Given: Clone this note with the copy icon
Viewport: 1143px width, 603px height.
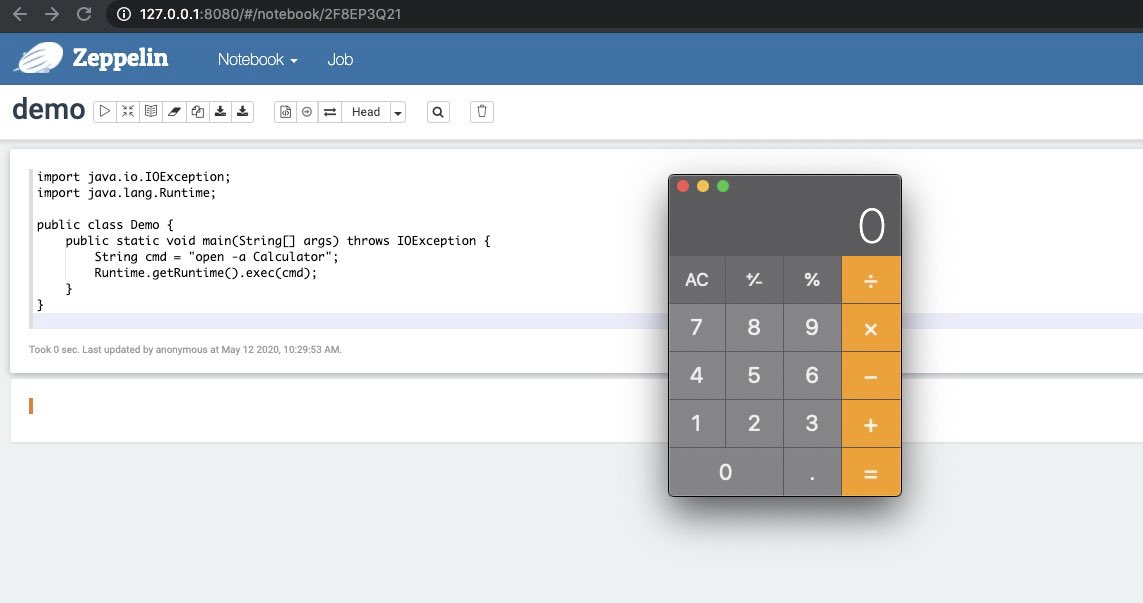Looking at the screenshot, I should pos(198,112).
